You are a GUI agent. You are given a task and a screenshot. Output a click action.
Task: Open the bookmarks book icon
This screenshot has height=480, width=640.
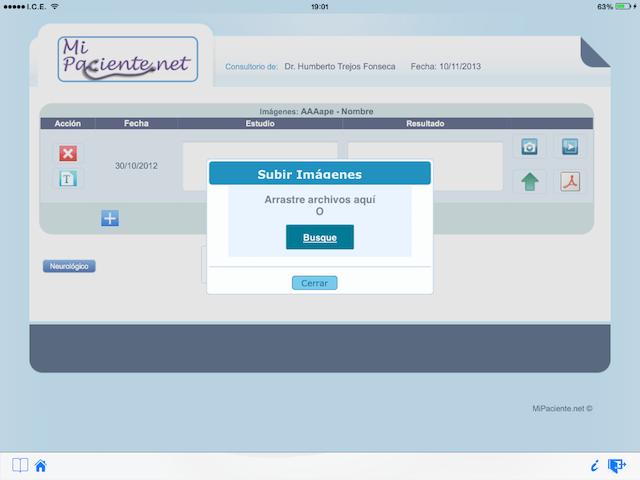click(19, 465)
